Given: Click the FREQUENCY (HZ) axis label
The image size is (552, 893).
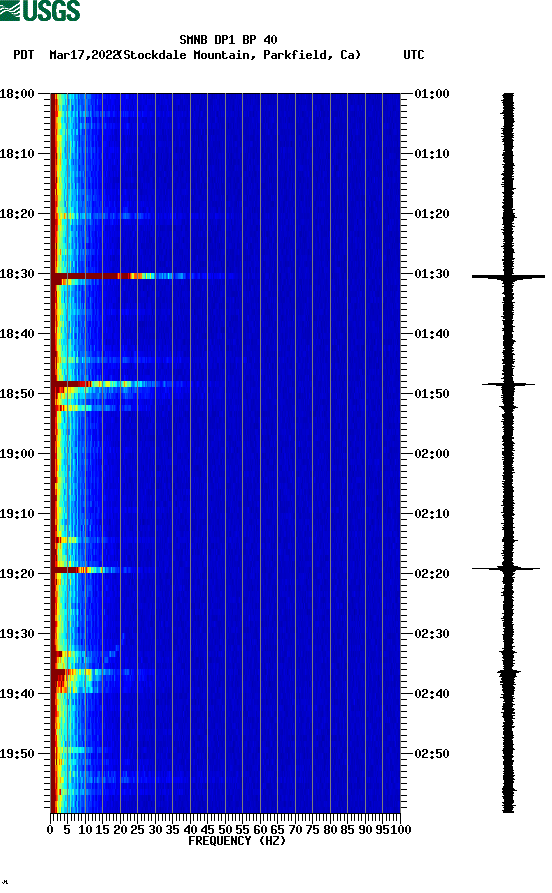Looking at the screenshot, I should 237,841.
